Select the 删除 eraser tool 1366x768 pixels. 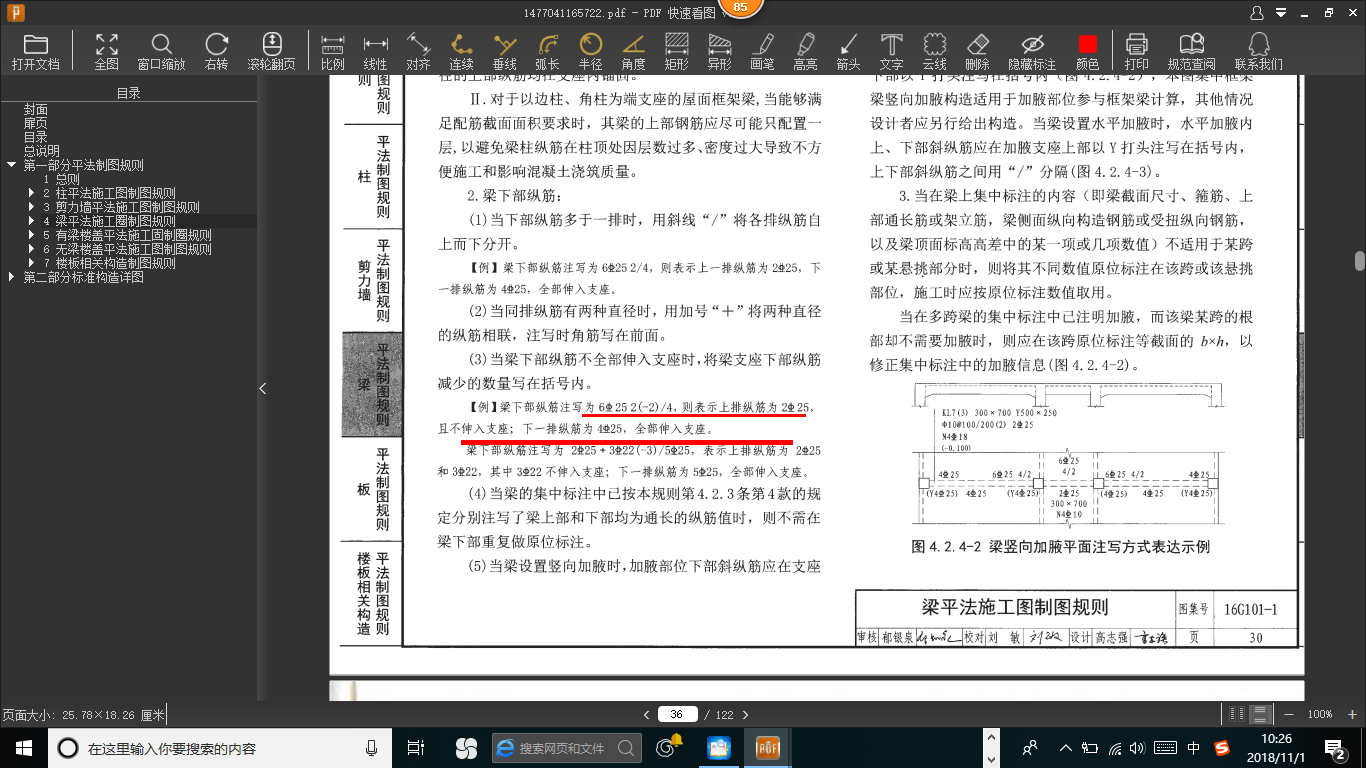977,51
